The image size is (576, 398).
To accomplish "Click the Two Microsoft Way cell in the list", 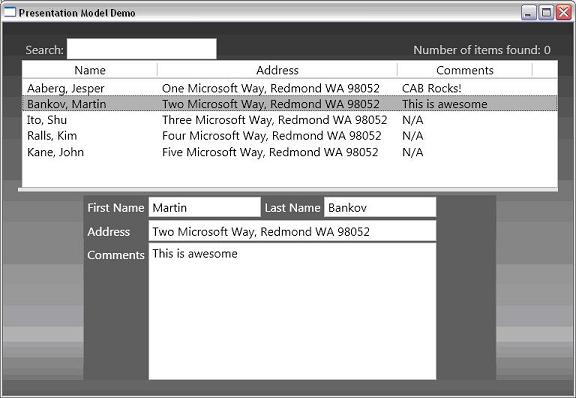I will point(271,104).
